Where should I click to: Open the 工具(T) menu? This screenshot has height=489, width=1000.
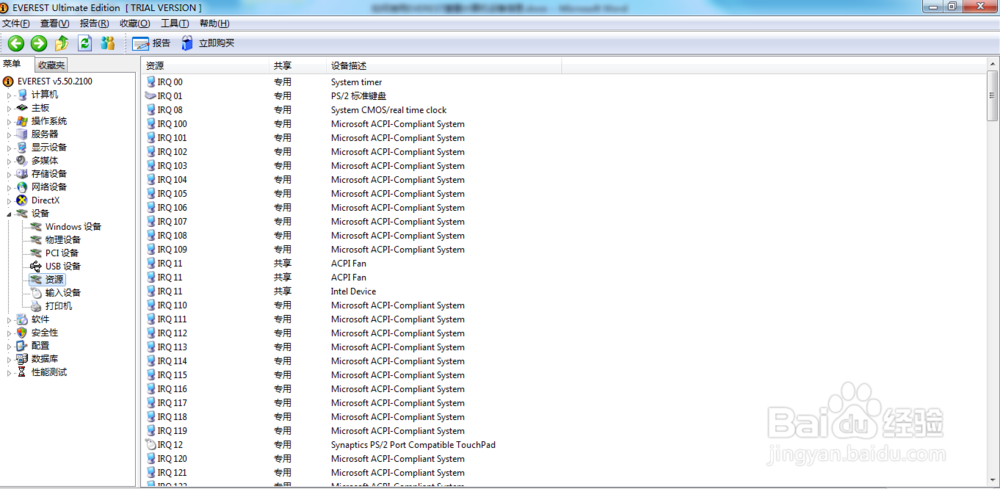[174, 24]
